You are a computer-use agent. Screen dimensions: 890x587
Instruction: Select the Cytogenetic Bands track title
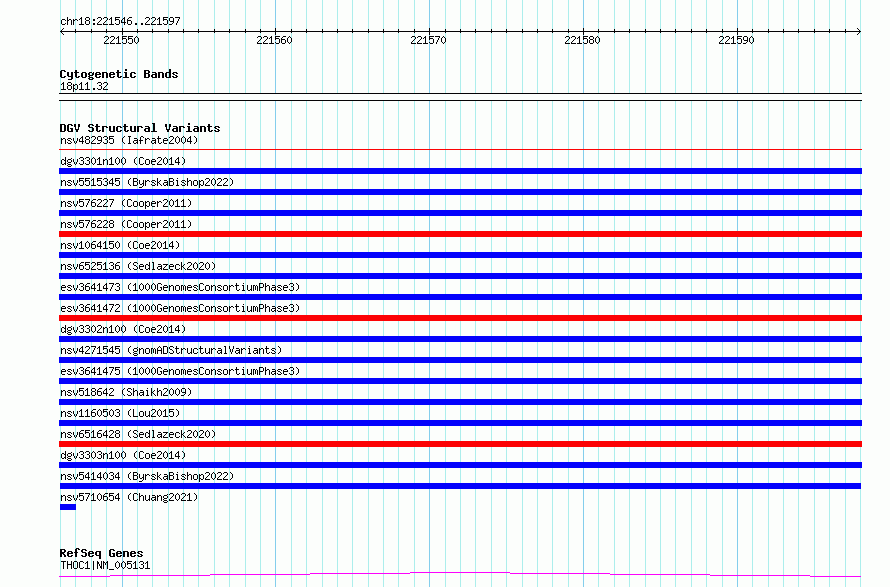[119, 74]
